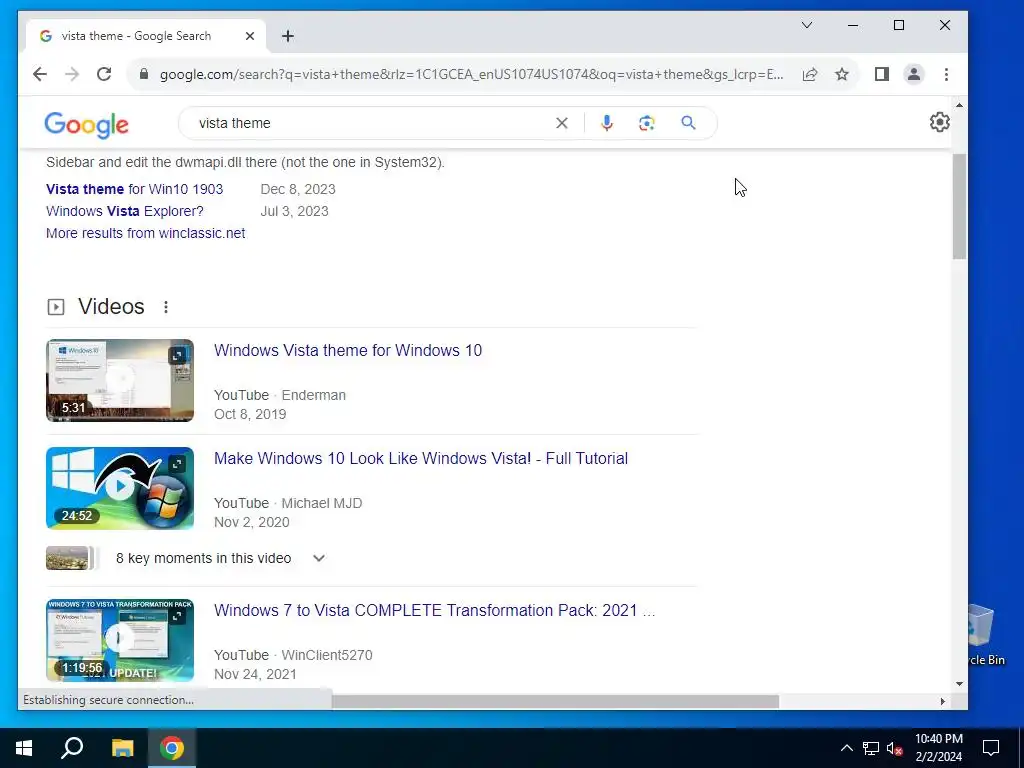
Task: Select the Recycle Bin on the desktop
Action: click(x=986, y=633)
